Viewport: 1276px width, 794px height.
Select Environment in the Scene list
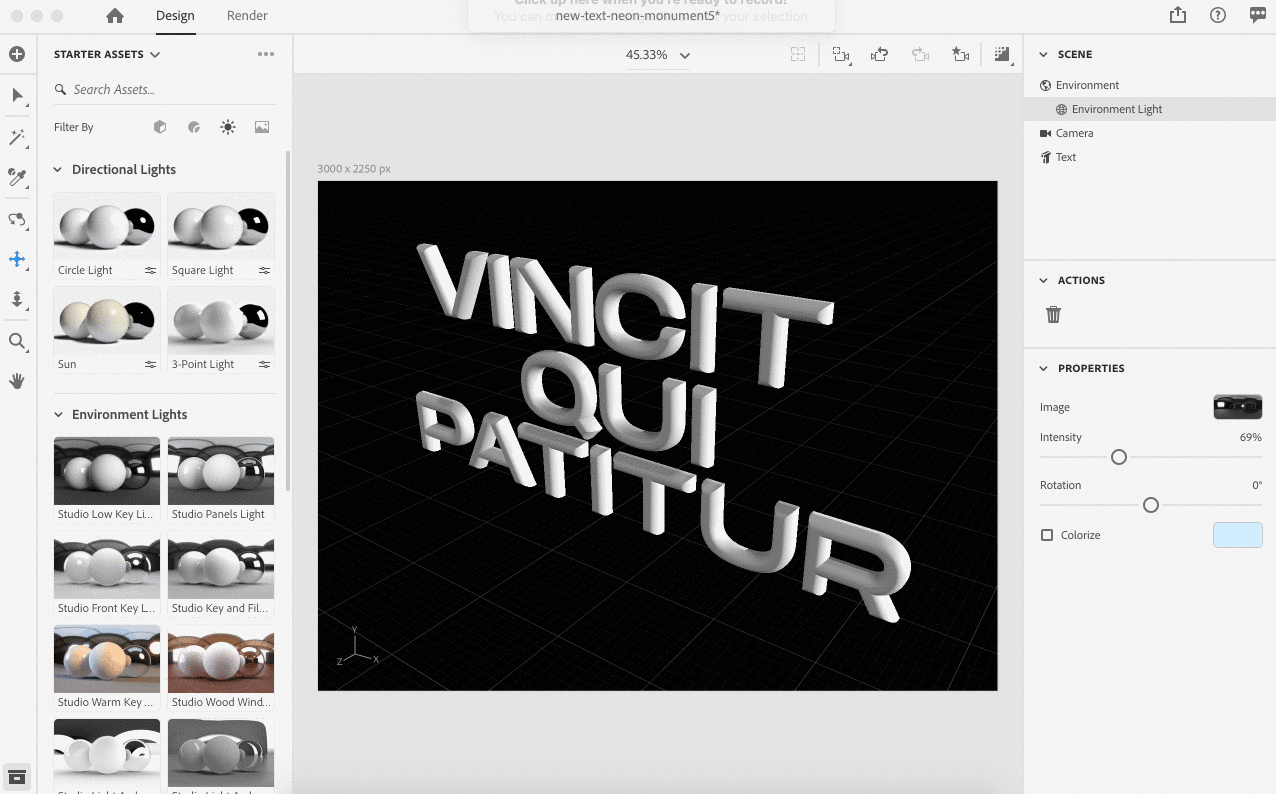click(x=1150, y=85)
